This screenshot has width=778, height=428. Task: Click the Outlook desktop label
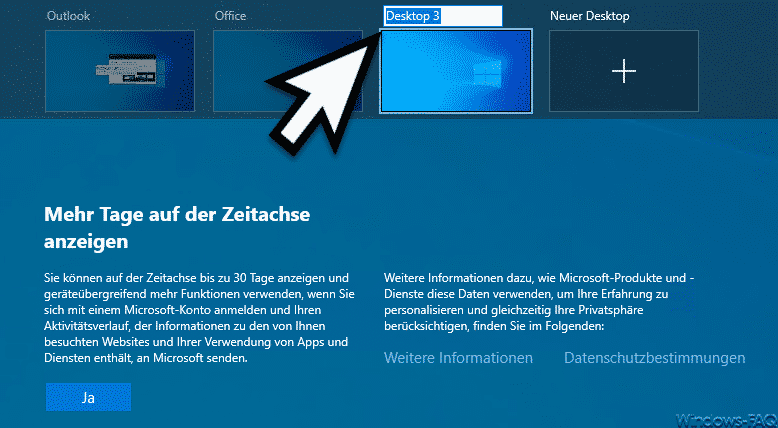click(68, 16)
